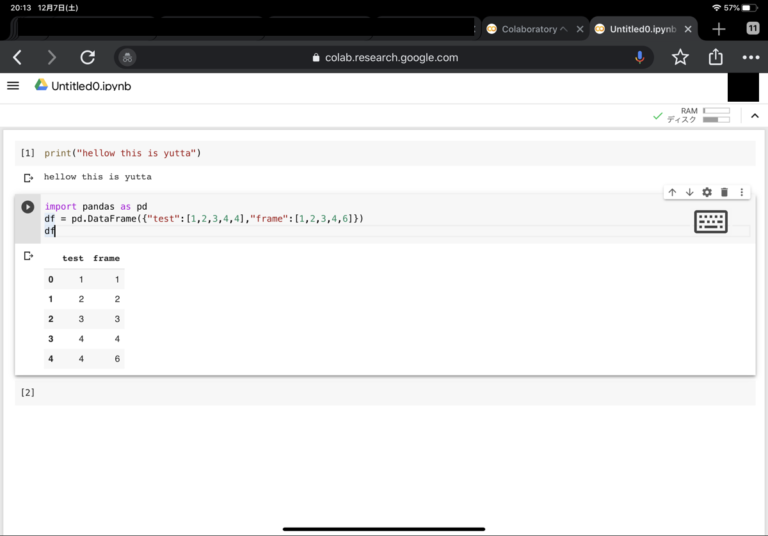Open cell settings gear icon
This screenshot has height=536, width=768.
tap(707, 192)
